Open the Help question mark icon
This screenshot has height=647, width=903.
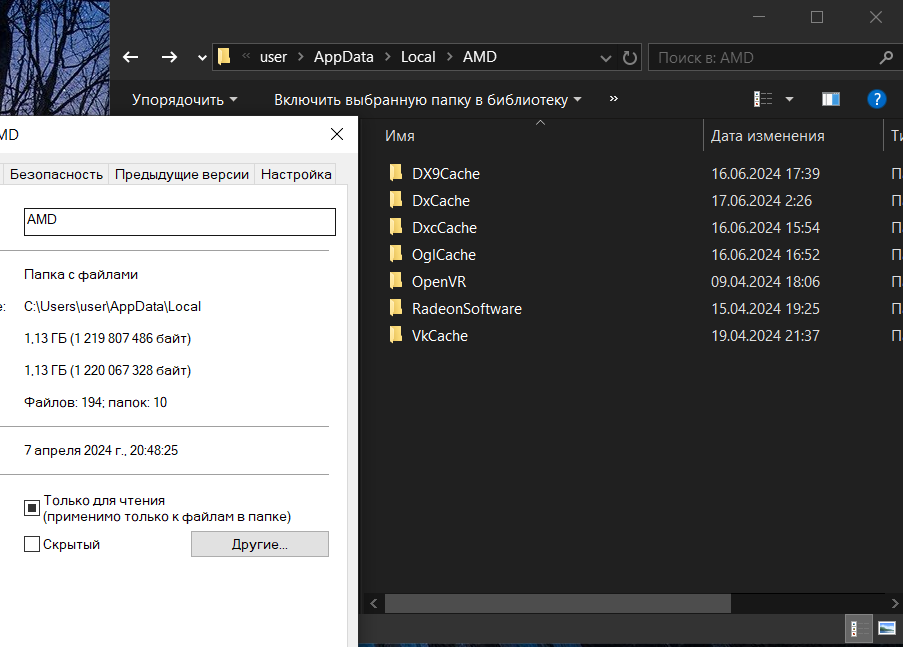click(x=876, y=99)
